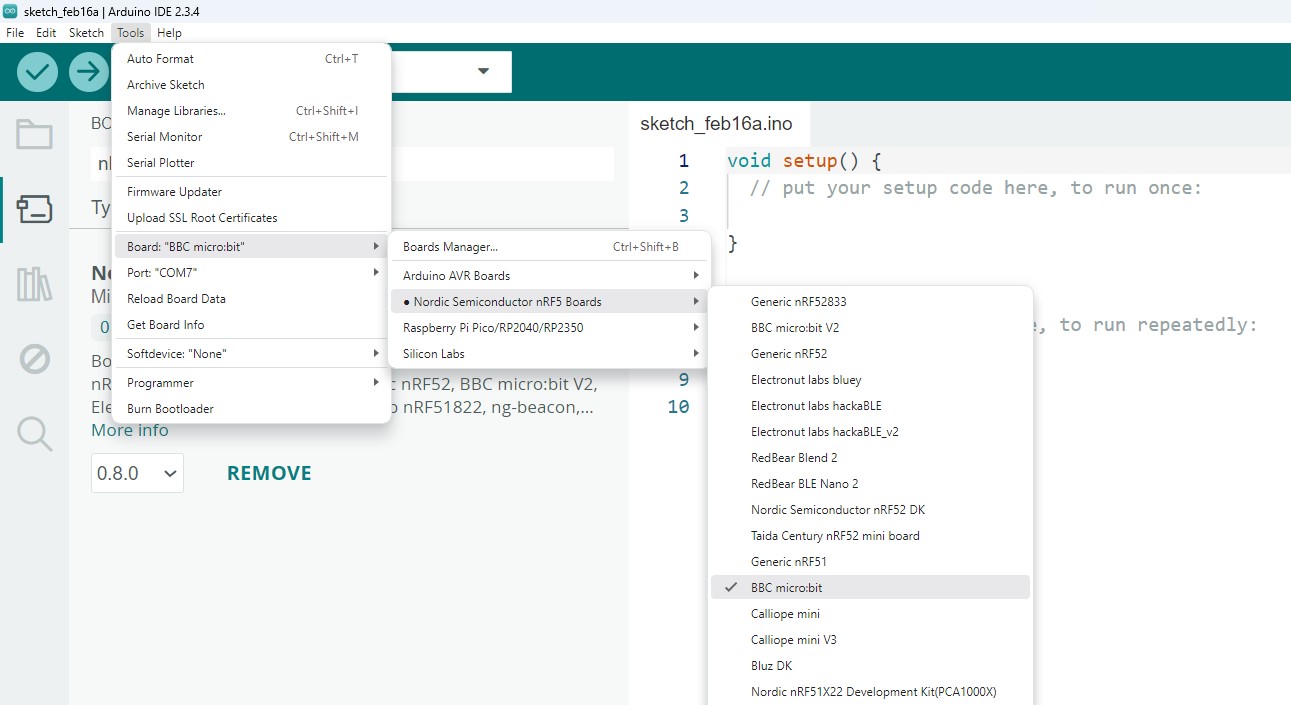Open Boards Manager... from submenu

549,246
